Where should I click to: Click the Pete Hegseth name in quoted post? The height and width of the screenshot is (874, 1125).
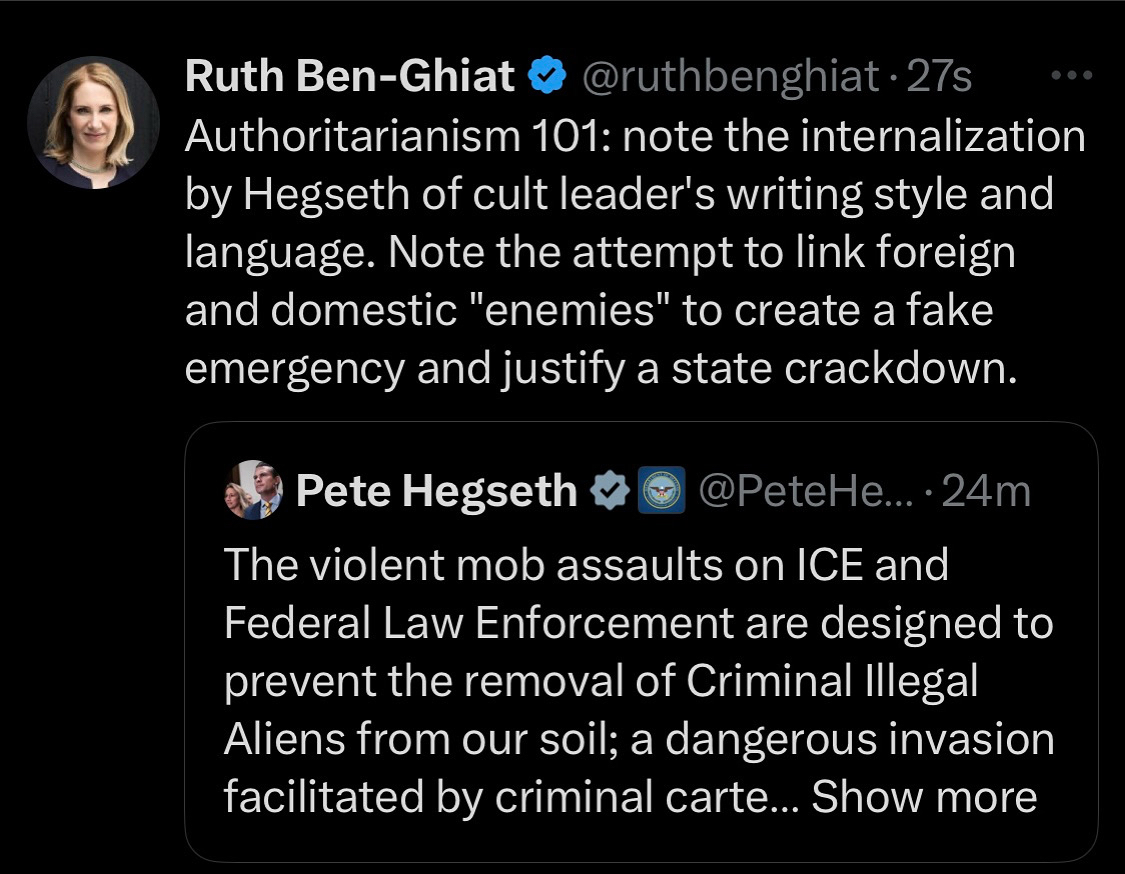point(437,491)
